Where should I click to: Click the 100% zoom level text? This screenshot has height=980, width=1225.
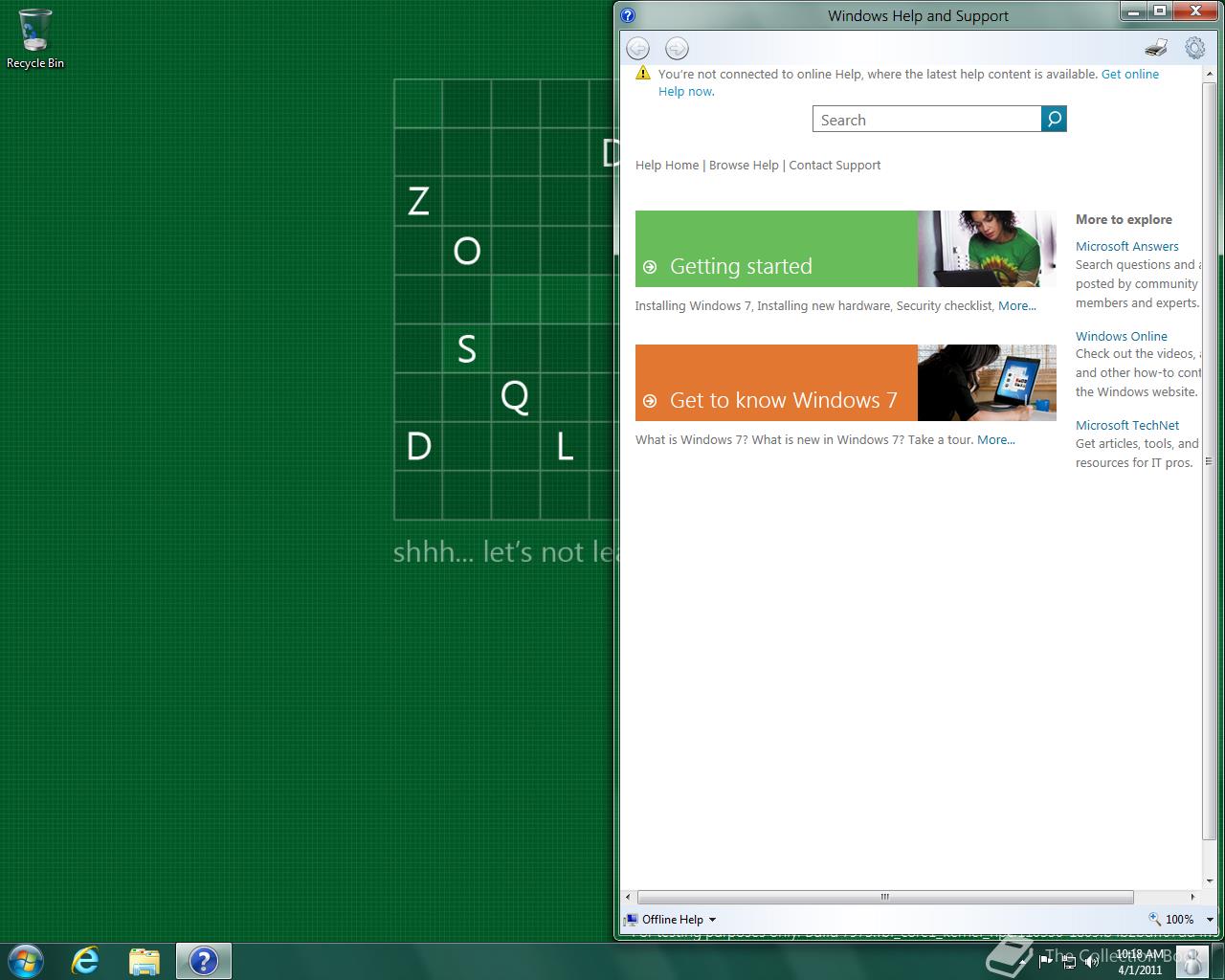pos(1179,919)
